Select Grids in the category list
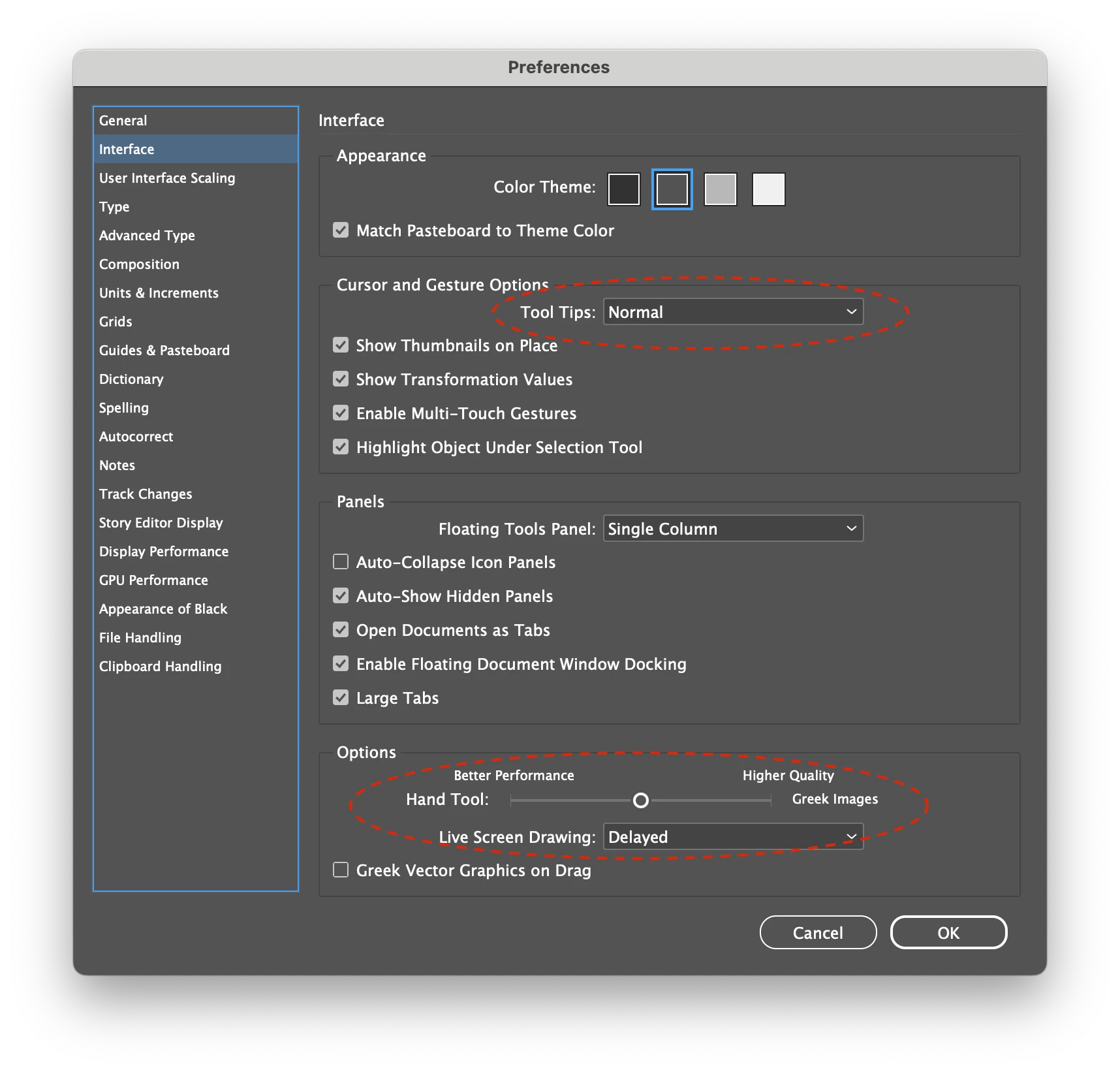 click(196, 322)
